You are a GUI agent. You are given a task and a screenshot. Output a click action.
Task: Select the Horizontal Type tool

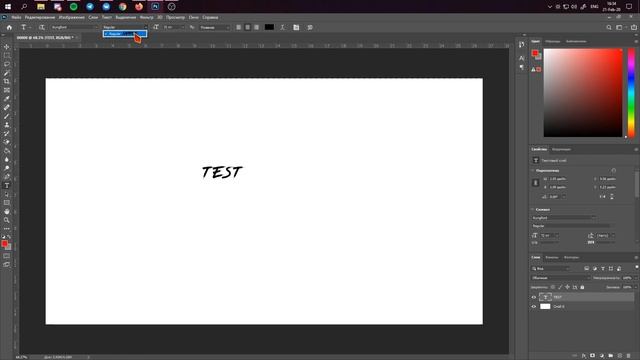(x=7, y=185)
